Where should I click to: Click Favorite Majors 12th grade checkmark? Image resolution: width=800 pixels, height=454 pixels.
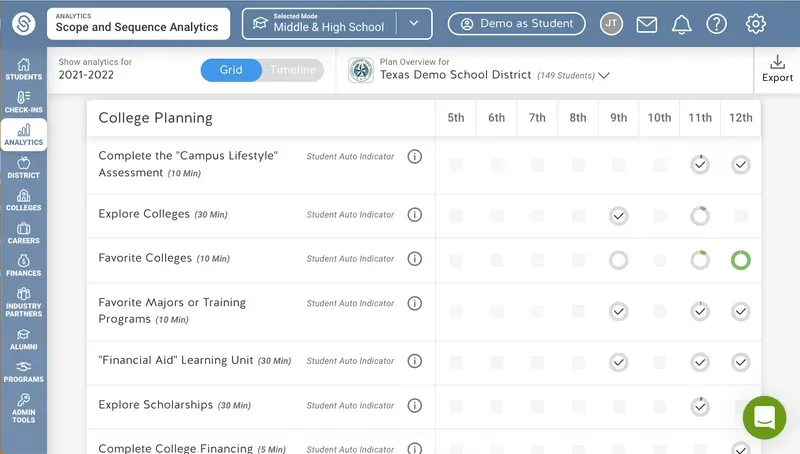click(x=740, y=312)
